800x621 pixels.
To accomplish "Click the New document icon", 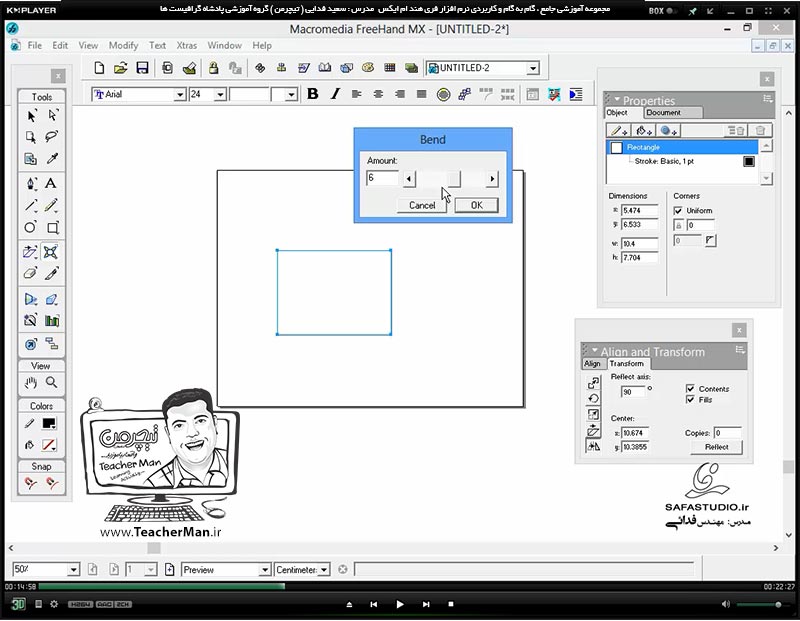I will (99, 68).
